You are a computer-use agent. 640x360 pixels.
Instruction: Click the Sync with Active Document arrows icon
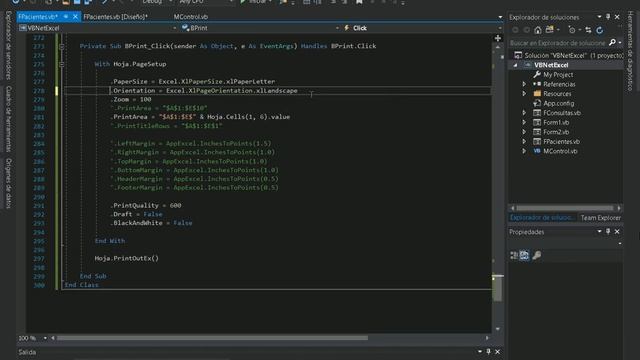(588, 30)
